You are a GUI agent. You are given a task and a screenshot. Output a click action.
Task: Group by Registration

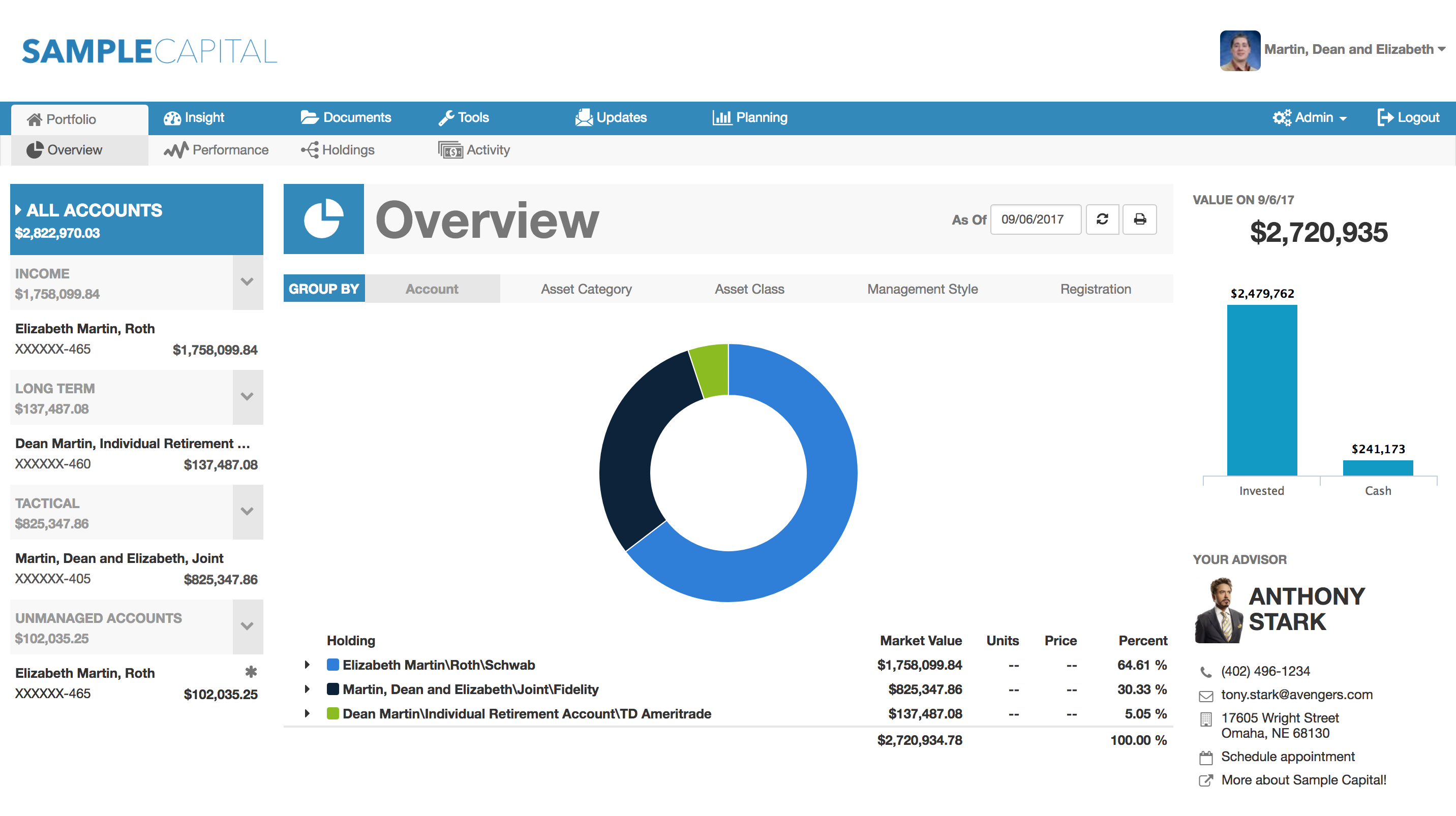1095,289
